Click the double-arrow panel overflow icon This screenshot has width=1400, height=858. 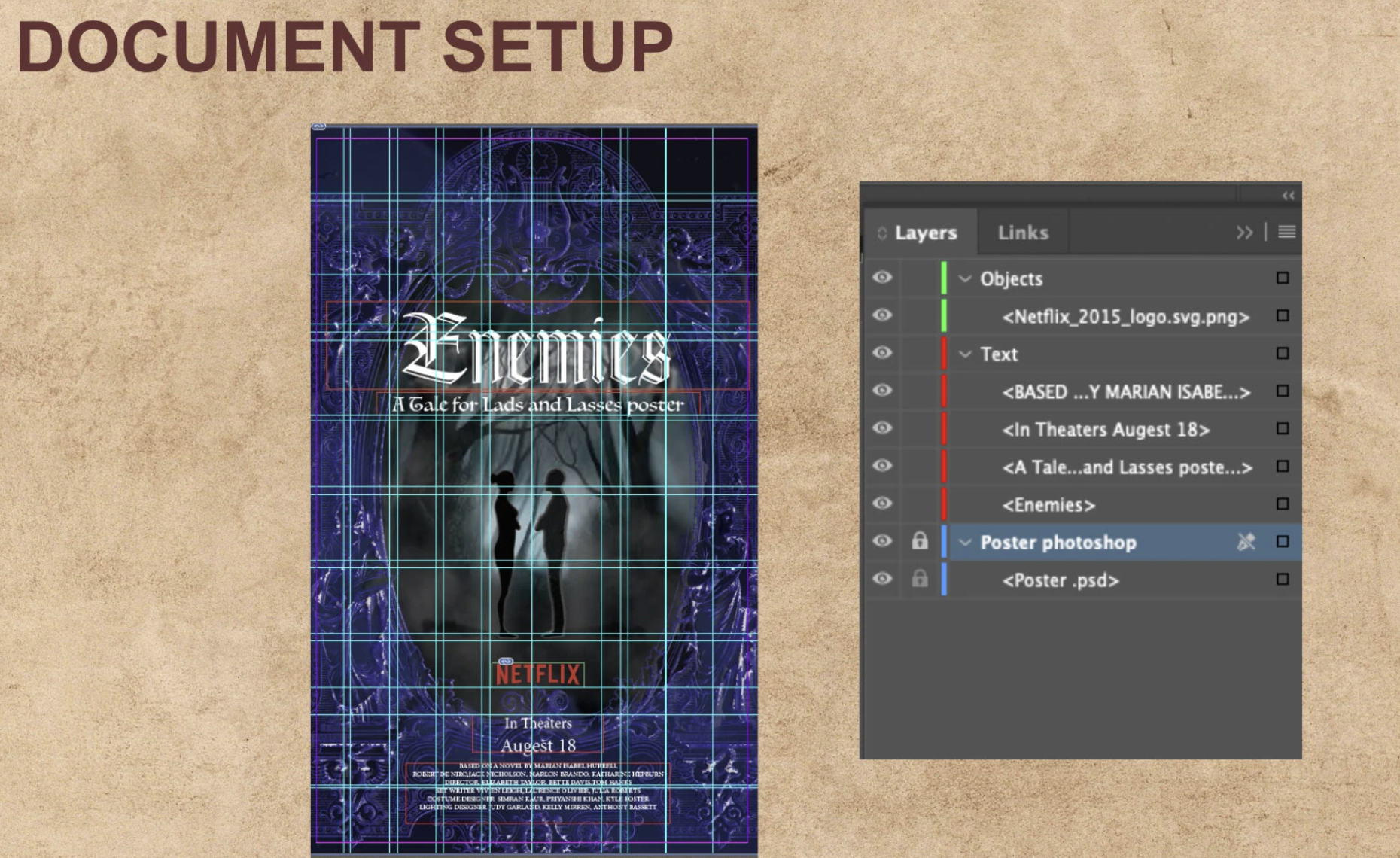tap(1244, 233)
